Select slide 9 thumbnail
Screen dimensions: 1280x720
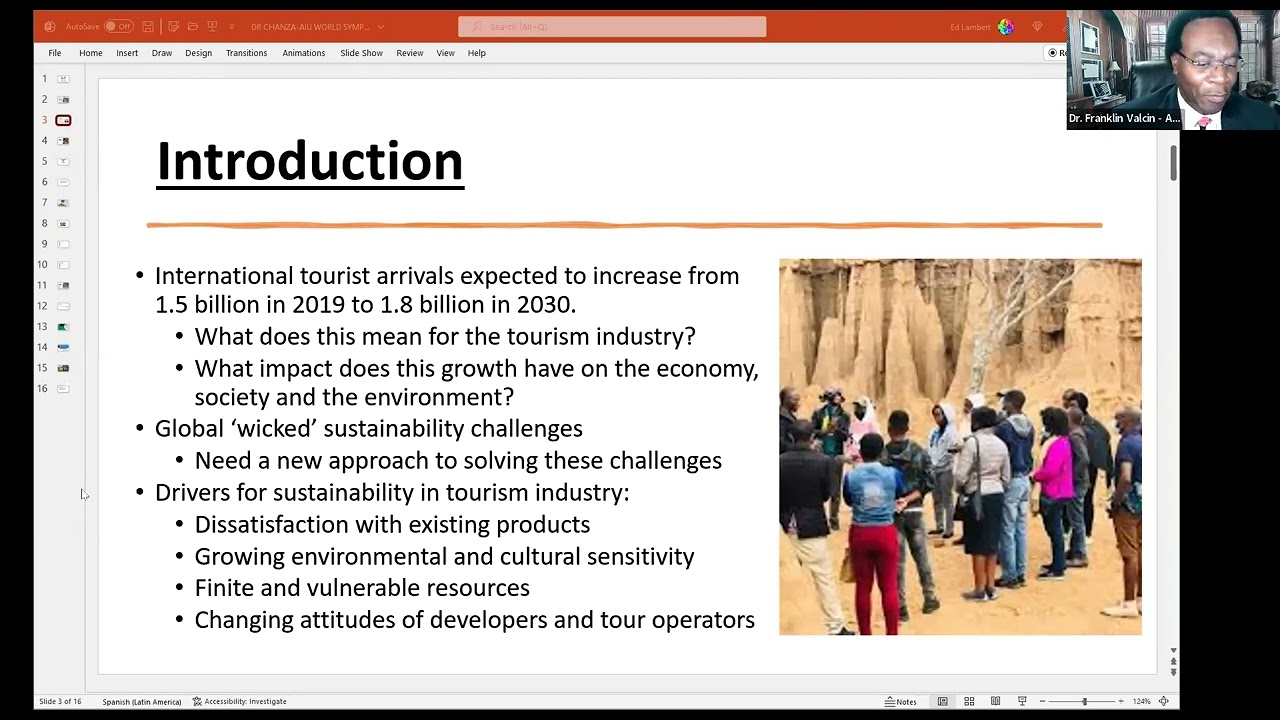(x=63, y=244)
